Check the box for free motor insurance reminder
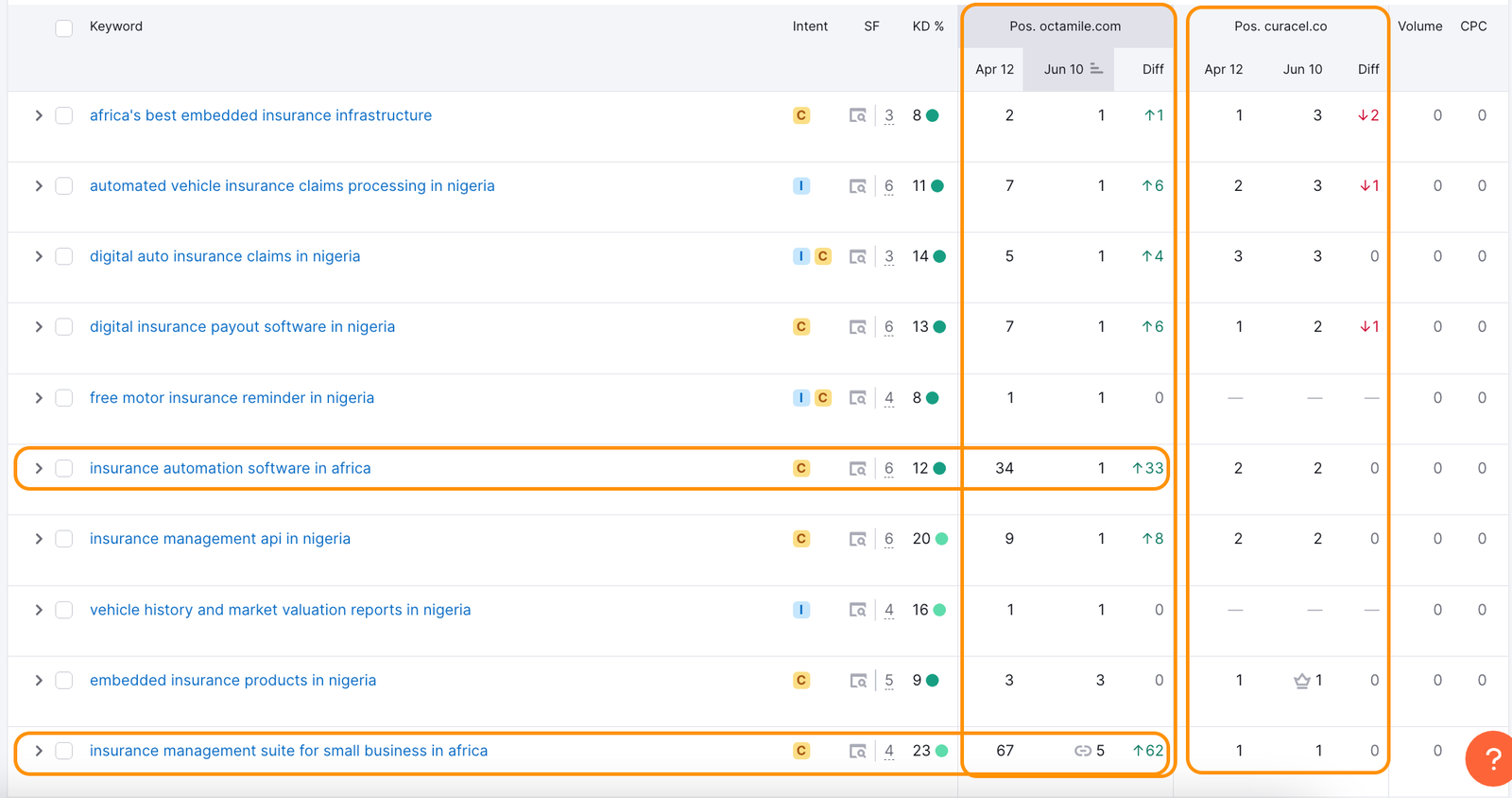The width and height of the screenshot is (1512, 798). 64,398
